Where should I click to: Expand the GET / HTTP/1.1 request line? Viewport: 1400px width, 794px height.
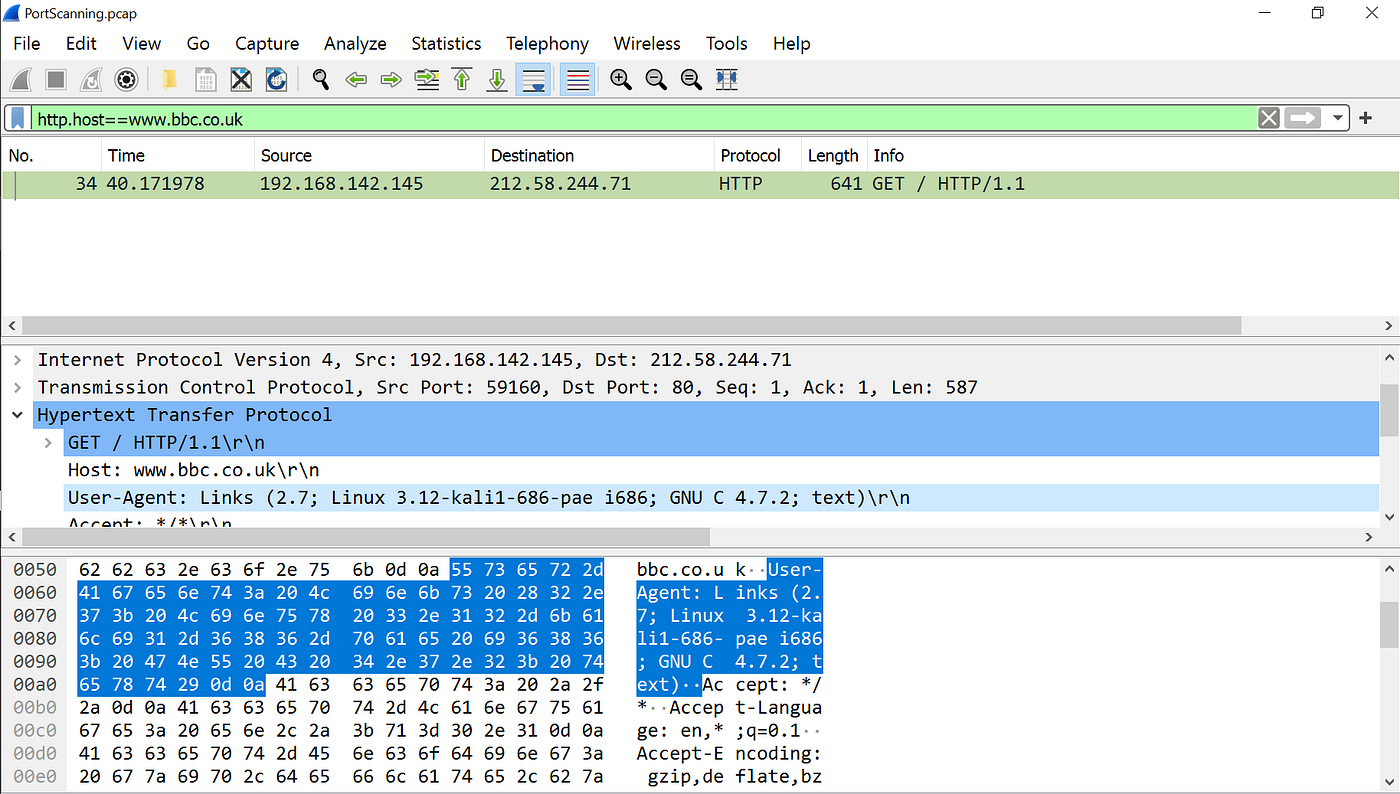click(48, 442)
